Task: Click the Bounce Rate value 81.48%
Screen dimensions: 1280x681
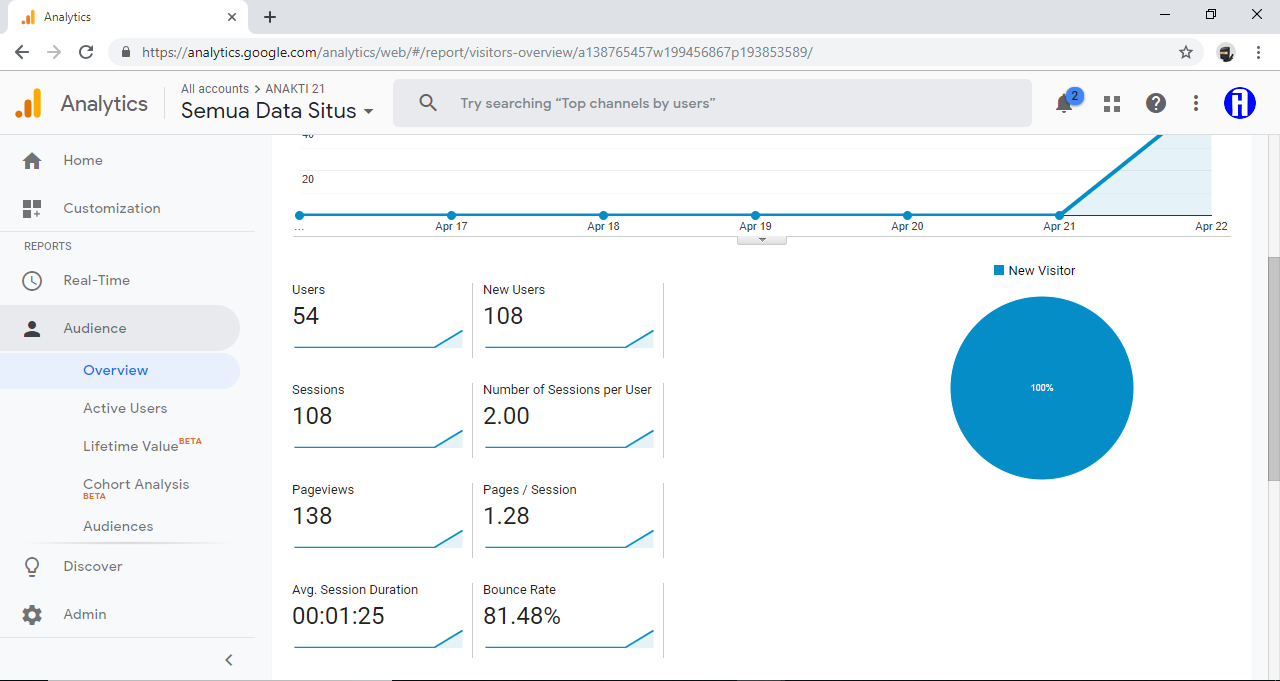Action: (x=521, y=616)
